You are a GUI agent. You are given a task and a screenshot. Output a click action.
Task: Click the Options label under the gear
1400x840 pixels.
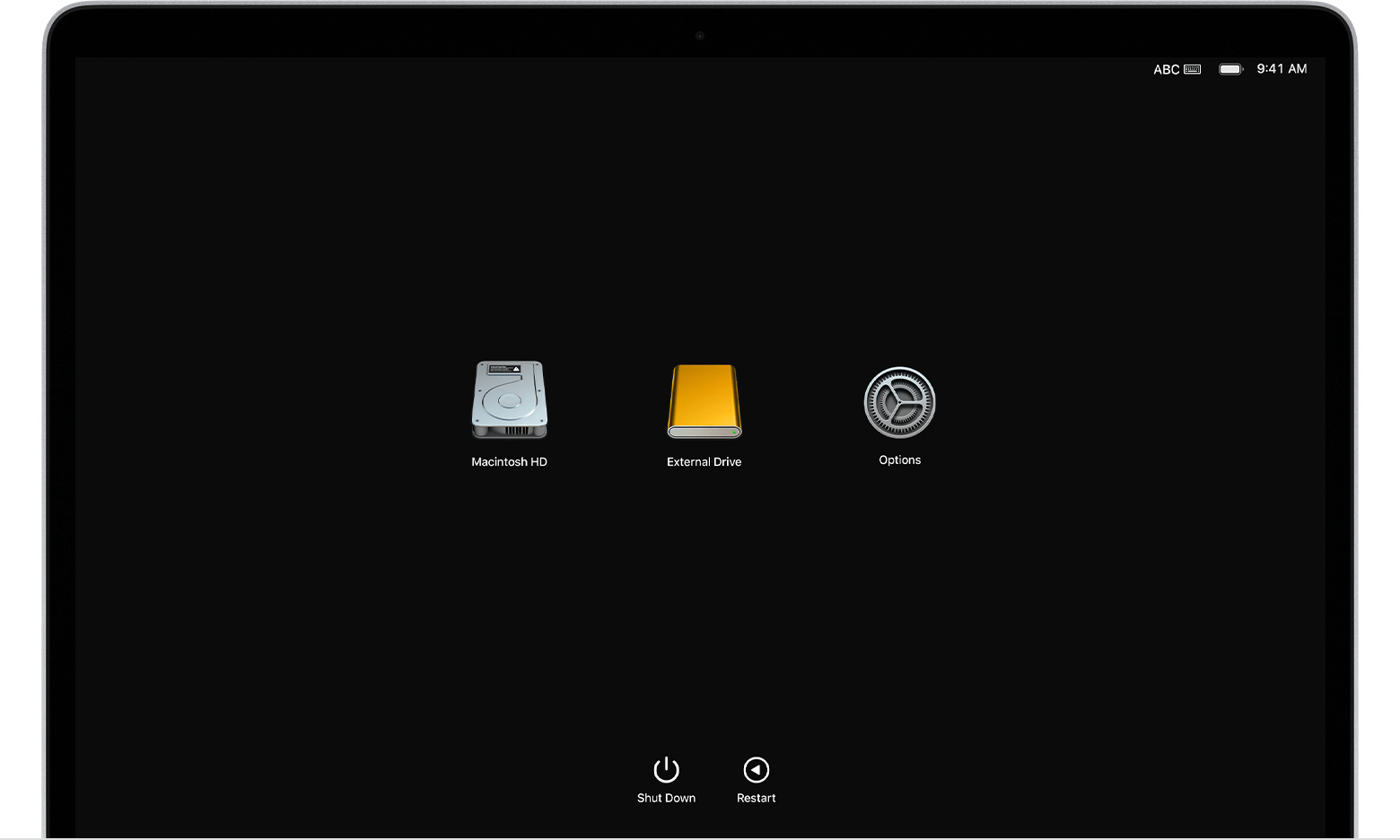(899, 459)
